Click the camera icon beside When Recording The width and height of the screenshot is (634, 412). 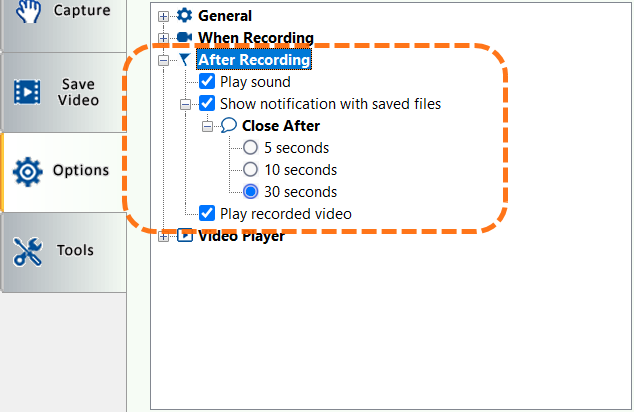click(184, 38)
